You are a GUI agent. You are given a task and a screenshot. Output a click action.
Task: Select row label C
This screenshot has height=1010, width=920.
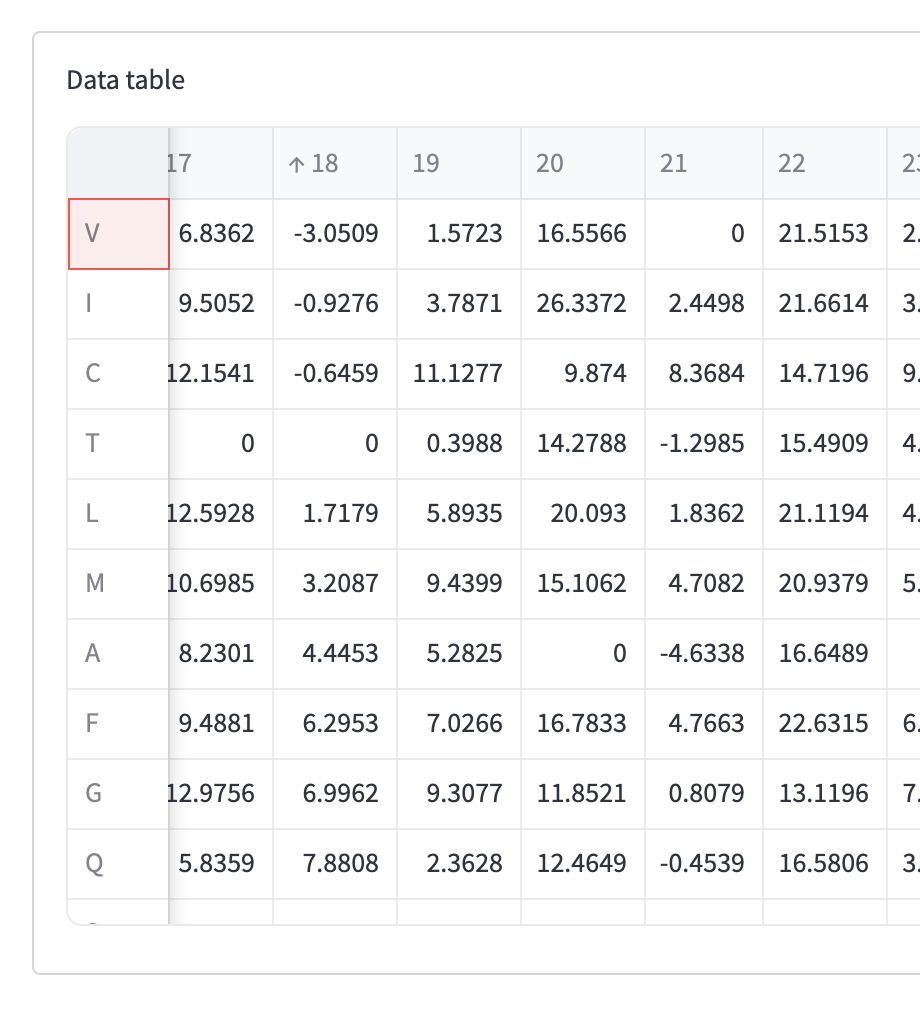click(118, 374)
